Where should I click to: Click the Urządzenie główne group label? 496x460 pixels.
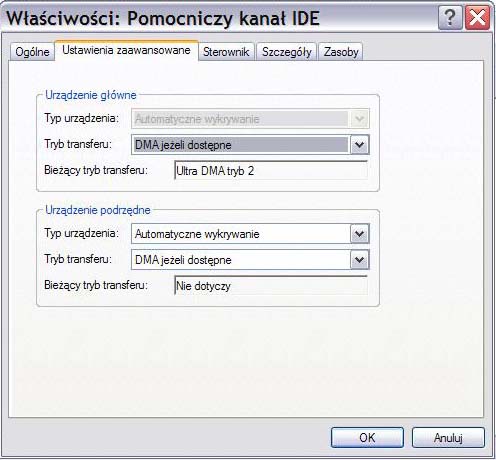pyautogui.click(x=91, y=95)
